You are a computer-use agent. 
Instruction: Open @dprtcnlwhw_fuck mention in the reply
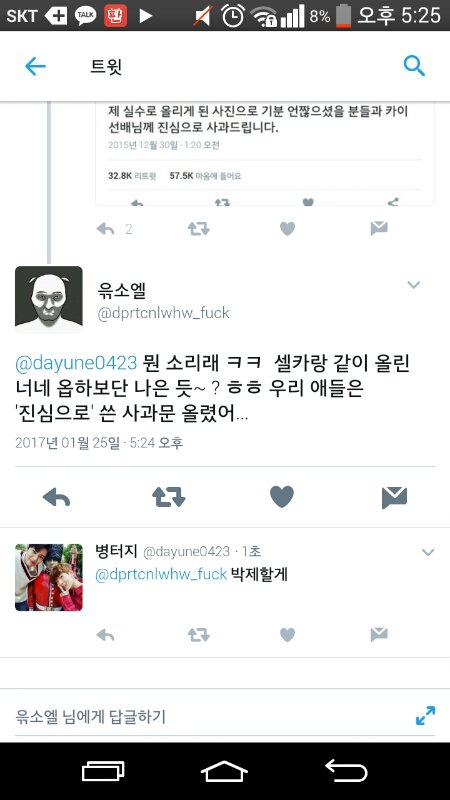161,574
